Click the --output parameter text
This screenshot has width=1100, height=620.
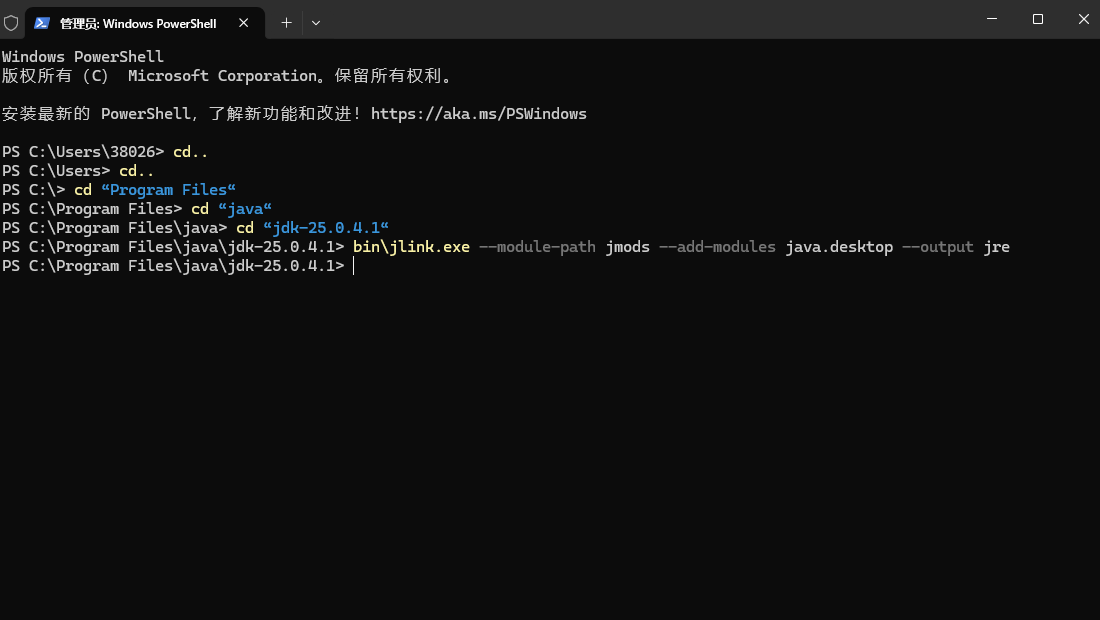(938, 247)
